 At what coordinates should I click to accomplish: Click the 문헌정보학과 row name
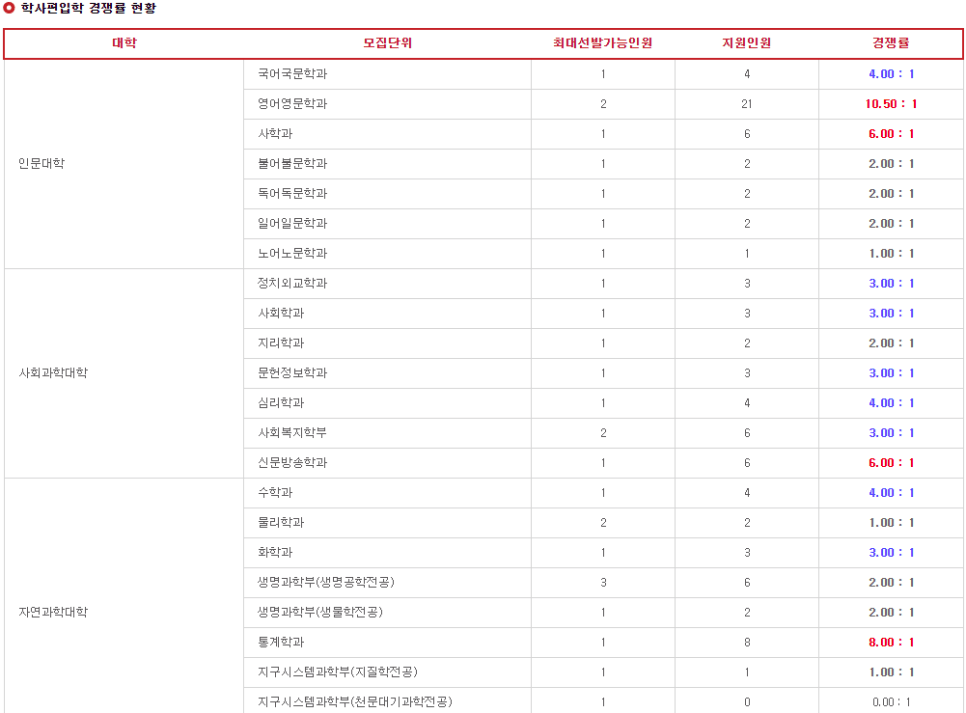click(x=292, y=373)
